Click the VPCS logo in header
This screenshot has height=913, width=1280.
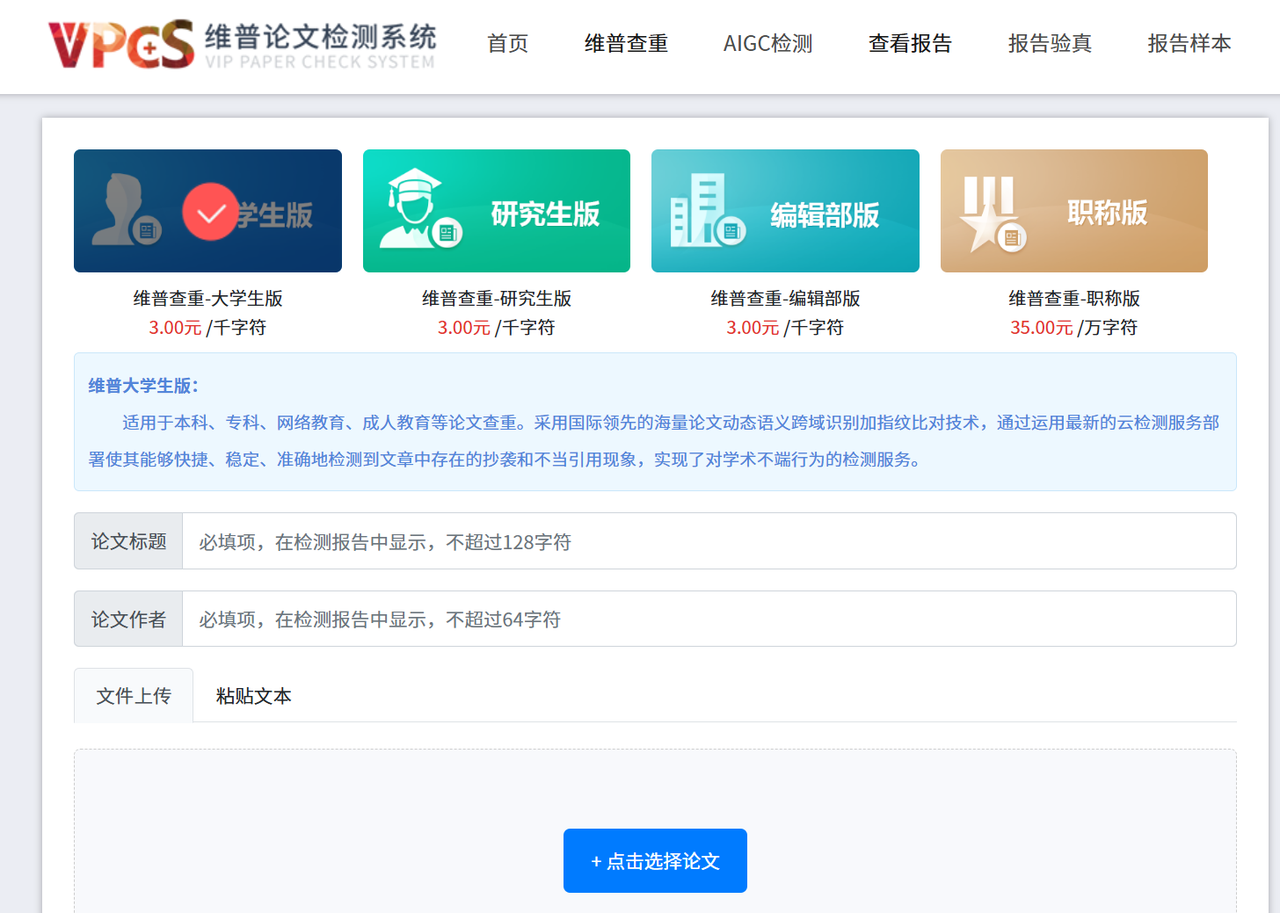[242, 45]
